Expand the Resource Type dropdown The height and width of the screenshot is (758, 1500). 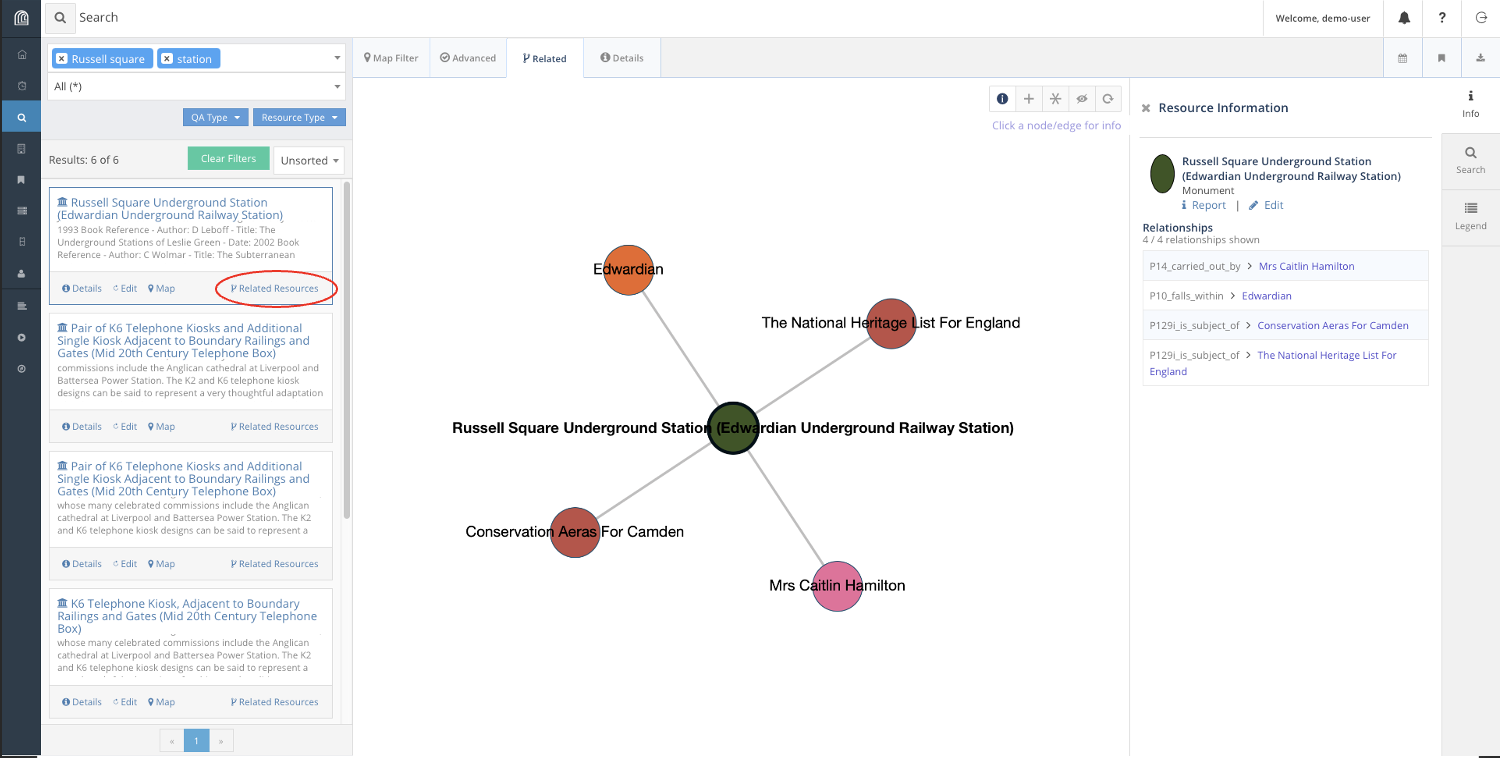(299, 117)
